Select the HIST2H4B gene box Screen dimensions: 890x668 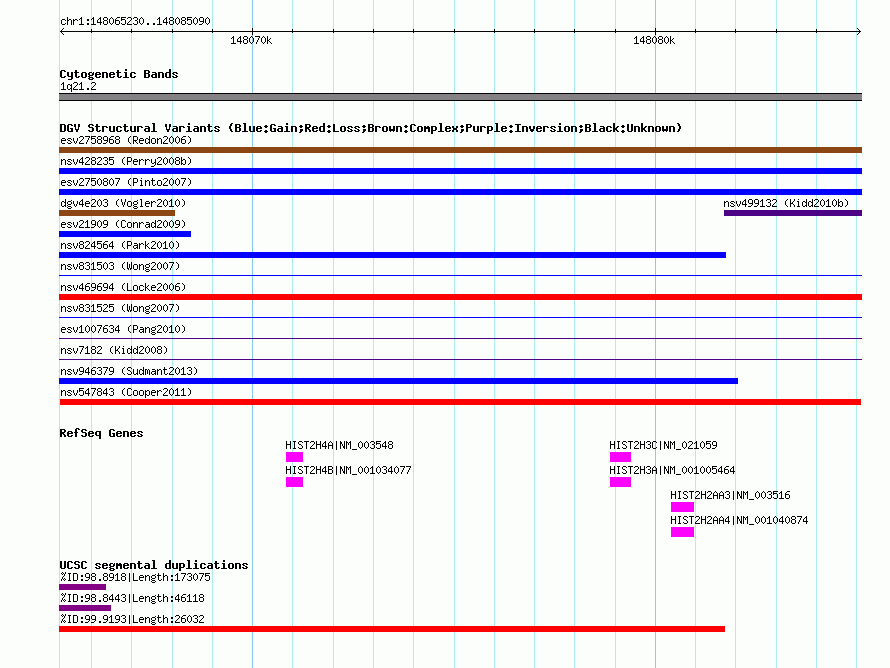(294, 482)
